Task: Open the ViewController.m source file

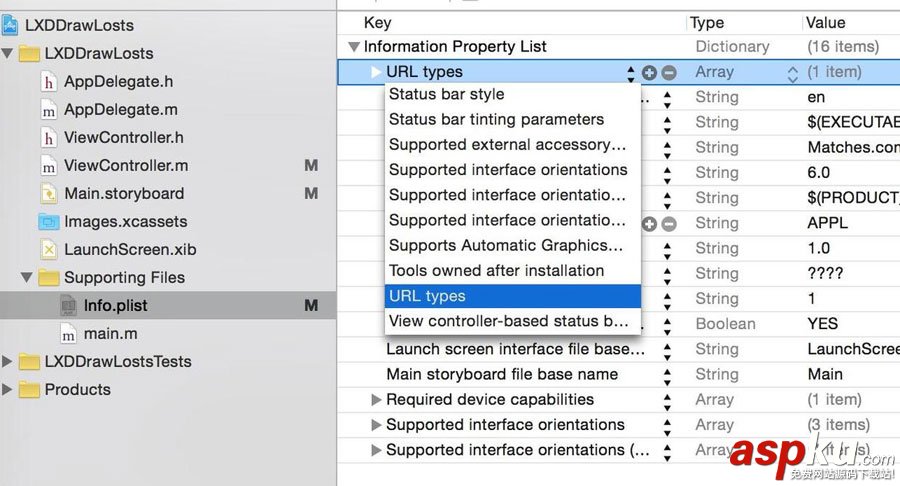Action: 126,165
